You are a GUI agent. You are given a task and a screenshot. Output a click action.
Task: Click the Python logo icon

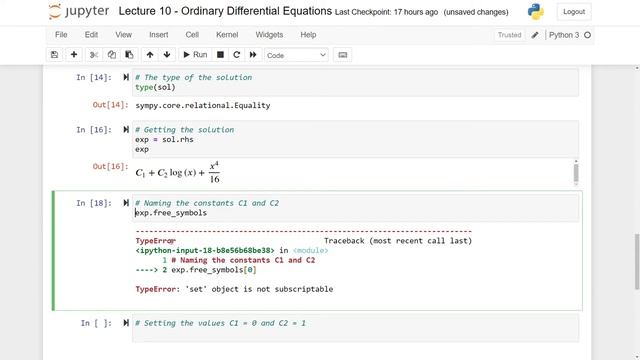536,11
